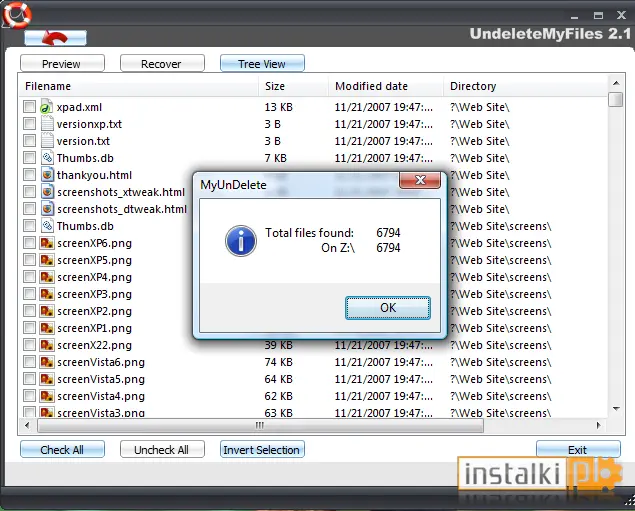This screenshot has height=511, width=635.
Task: Click the screenshots_dtweak.html file icon
Action: coord(47,209)
